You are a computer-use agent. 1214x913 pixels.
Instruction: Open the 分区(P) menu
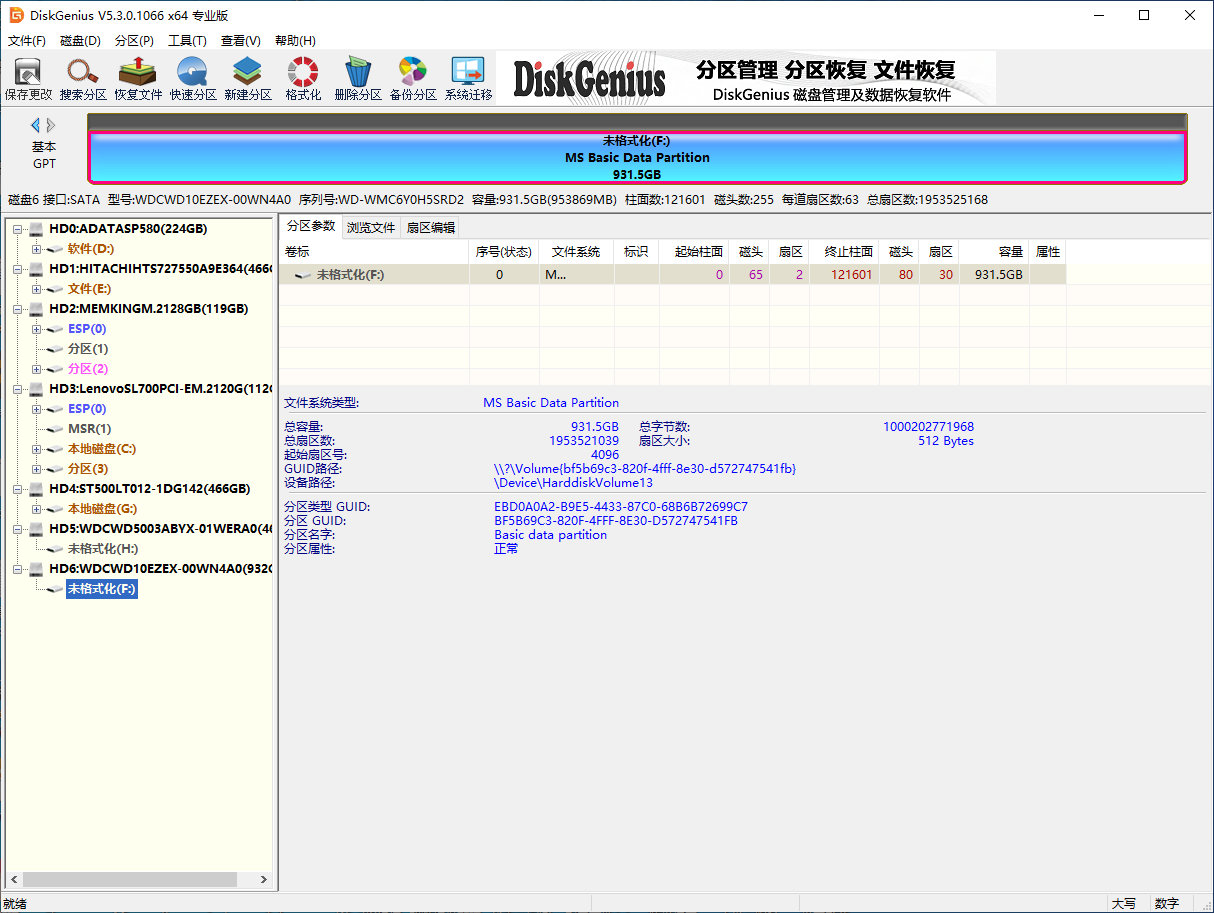point(135,41)
